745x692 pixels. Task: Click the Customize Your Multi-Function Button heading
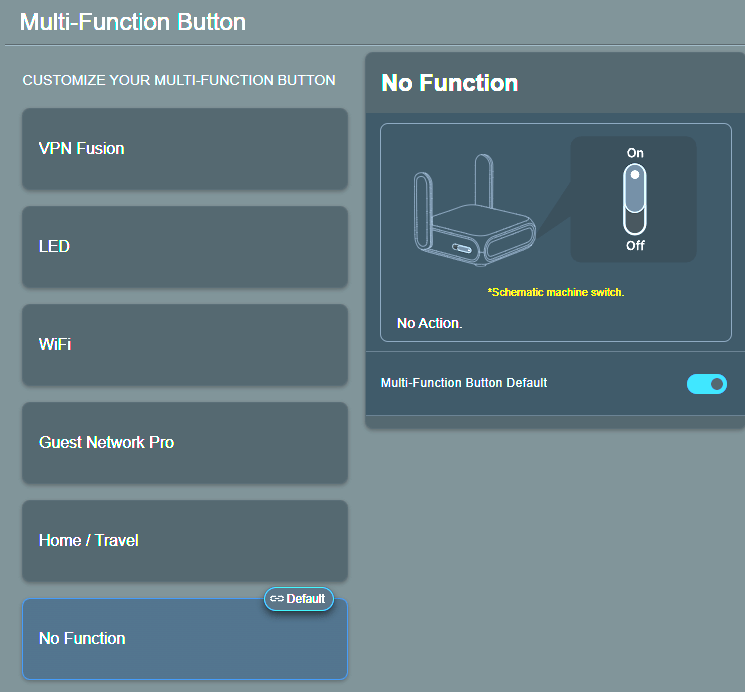click(179, 80)
